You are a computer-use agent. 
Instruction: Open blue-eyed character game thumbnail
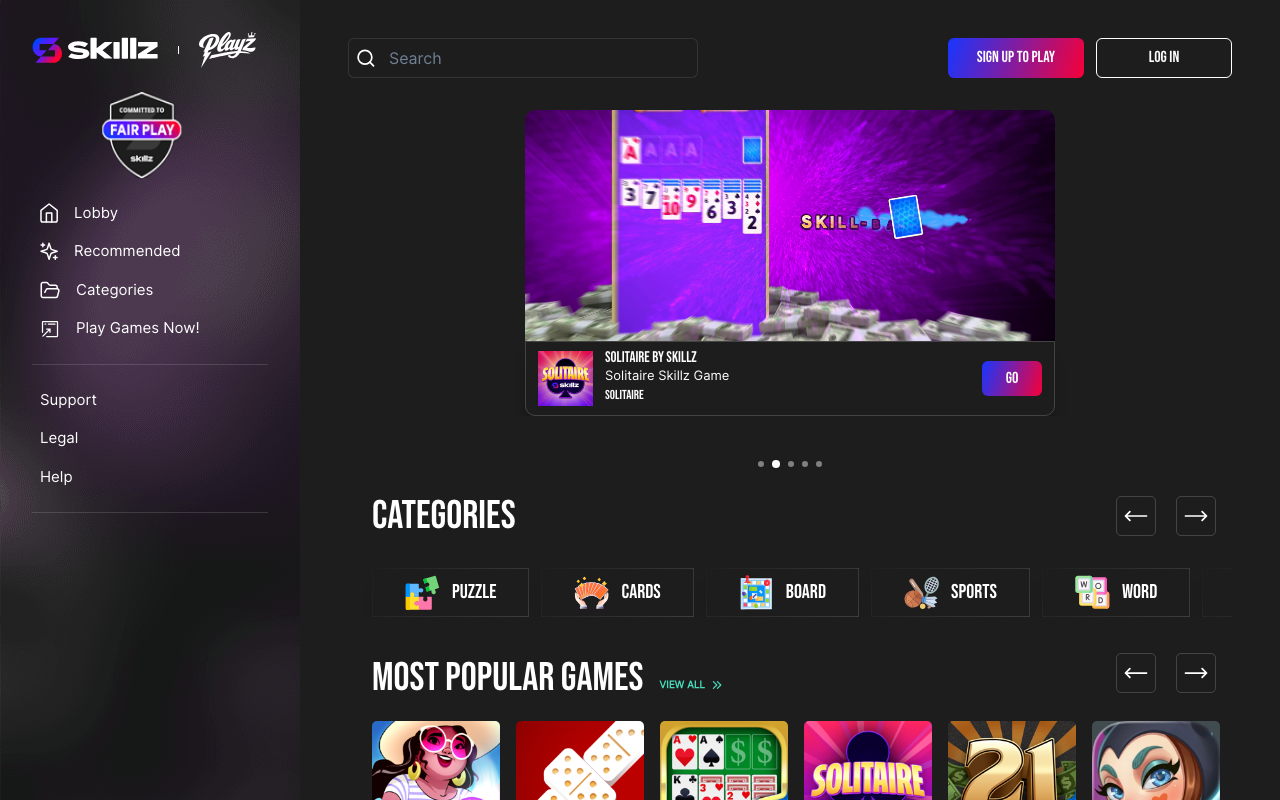(1156, 761)
